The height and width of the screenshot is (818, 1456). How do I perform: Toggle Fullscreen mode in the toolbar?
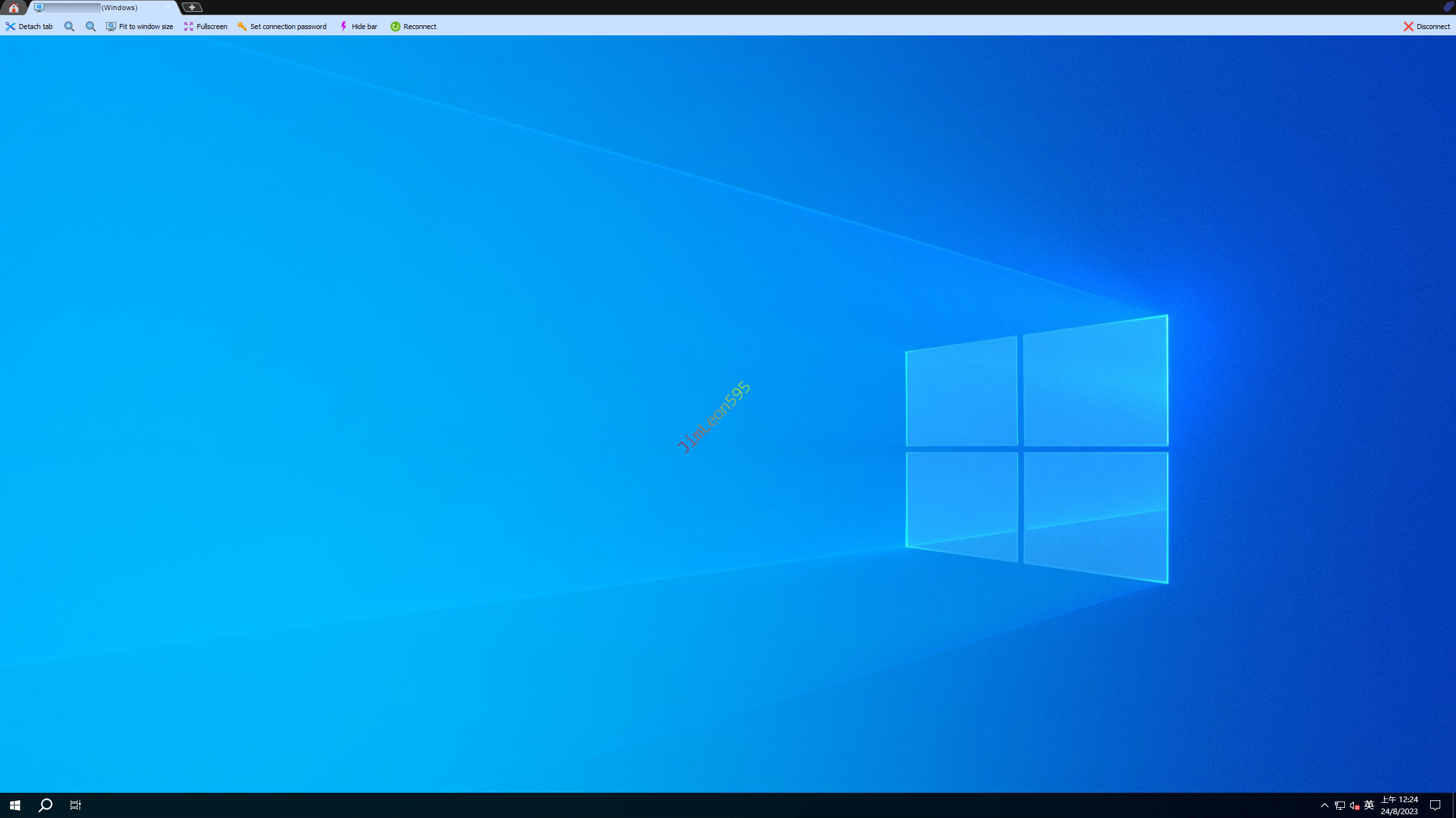point(206,27)
